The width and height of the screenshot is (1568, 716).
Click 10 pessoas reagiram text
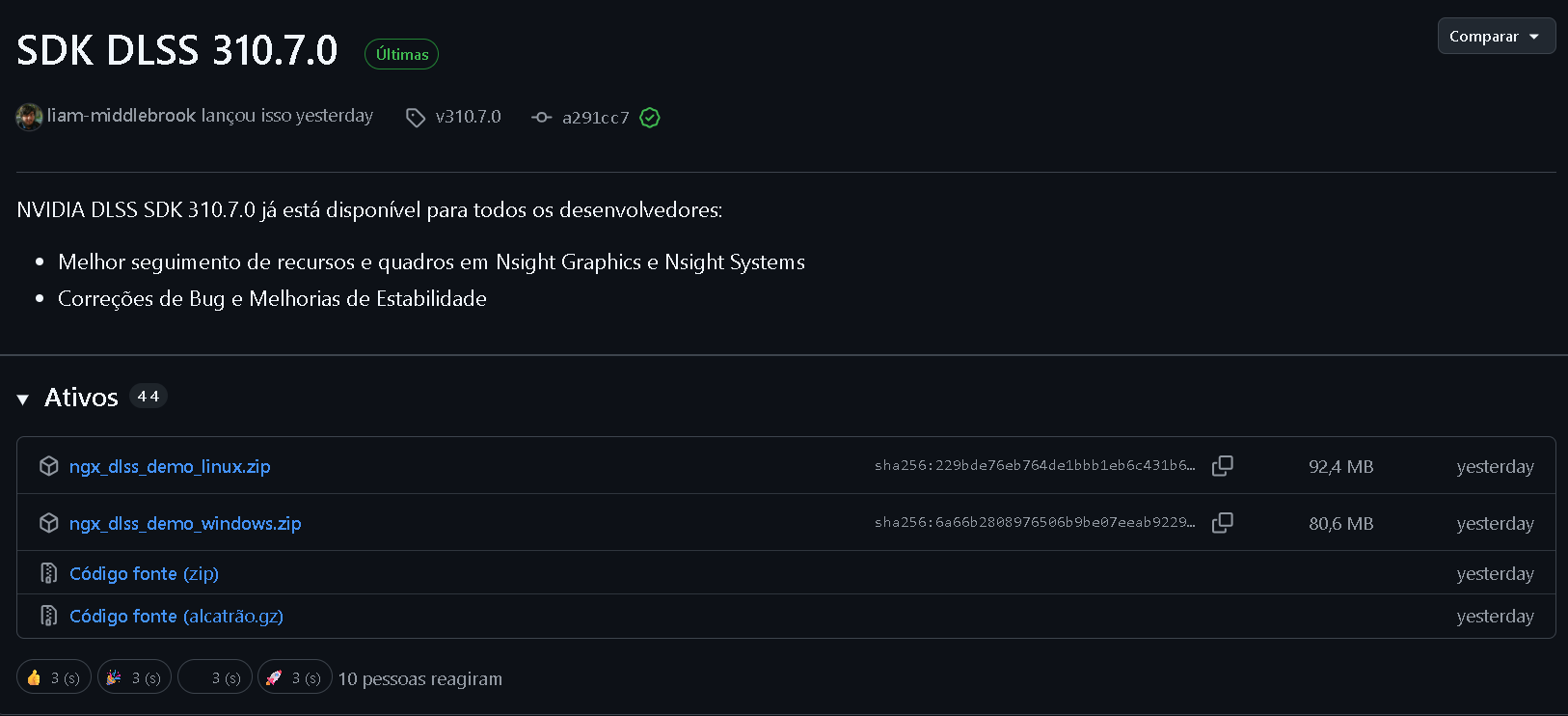coord(420,678)
